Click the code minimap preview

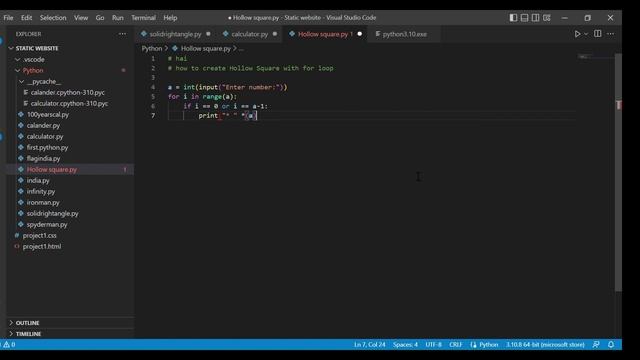click(584, 57)
